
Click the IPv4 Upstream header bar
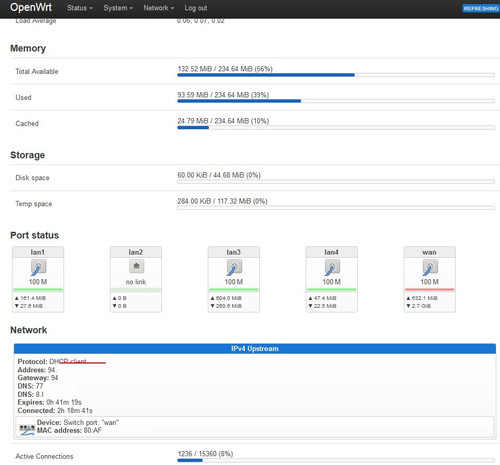(255, 349)
